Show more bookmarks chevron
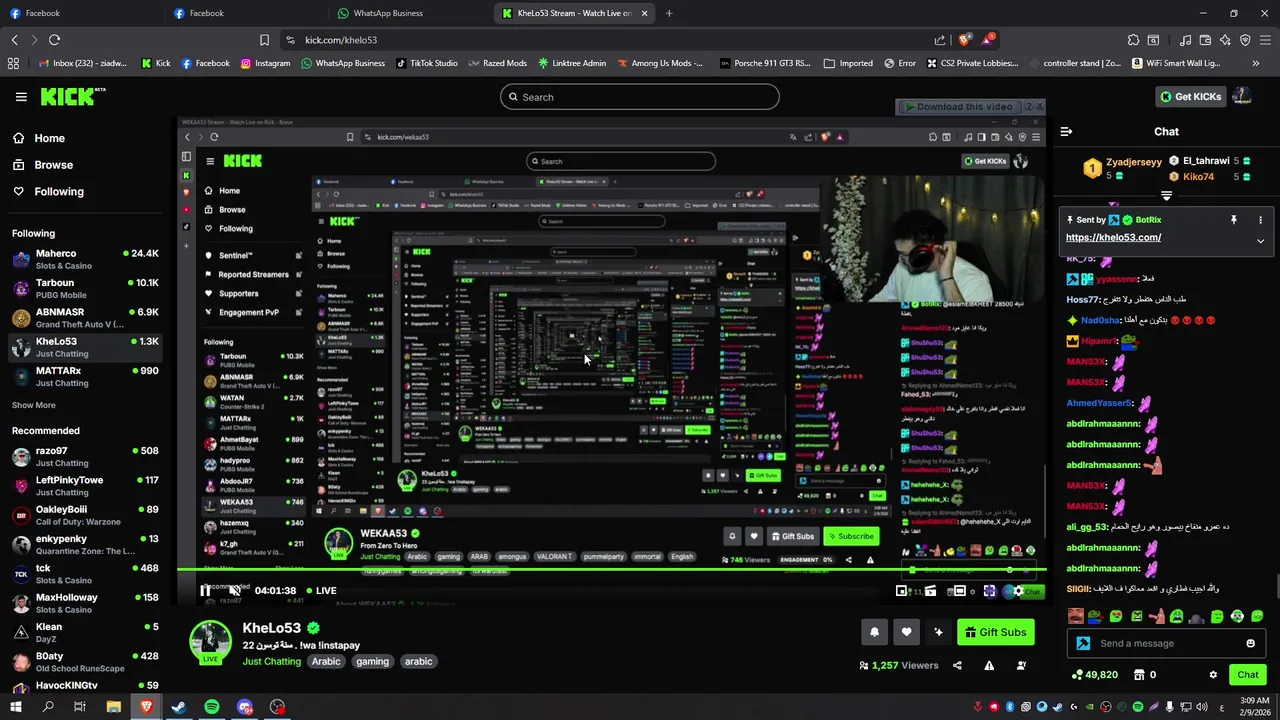Image resolution: width=1280 pixels, height=720 pixels. pyautogui.click(x=1256, y=63)
